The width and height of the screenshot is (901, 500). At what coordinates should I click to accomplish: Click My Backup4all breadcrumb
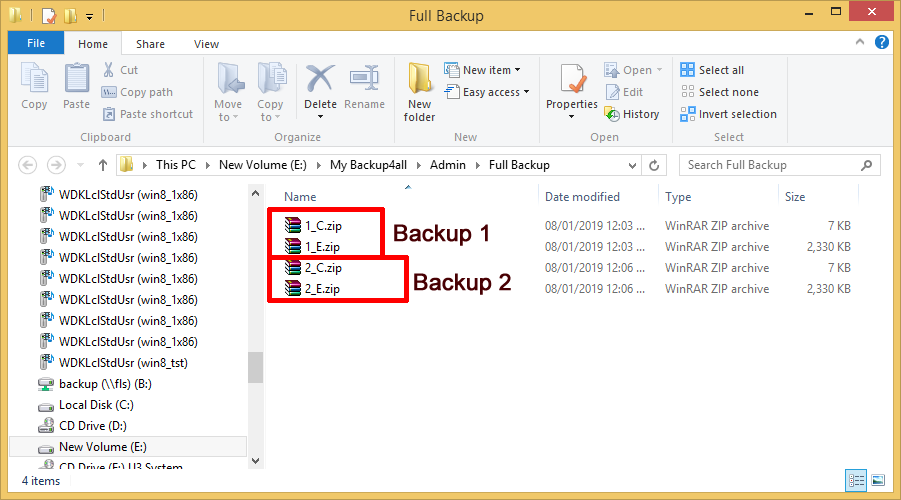click(x=368, y=165)
